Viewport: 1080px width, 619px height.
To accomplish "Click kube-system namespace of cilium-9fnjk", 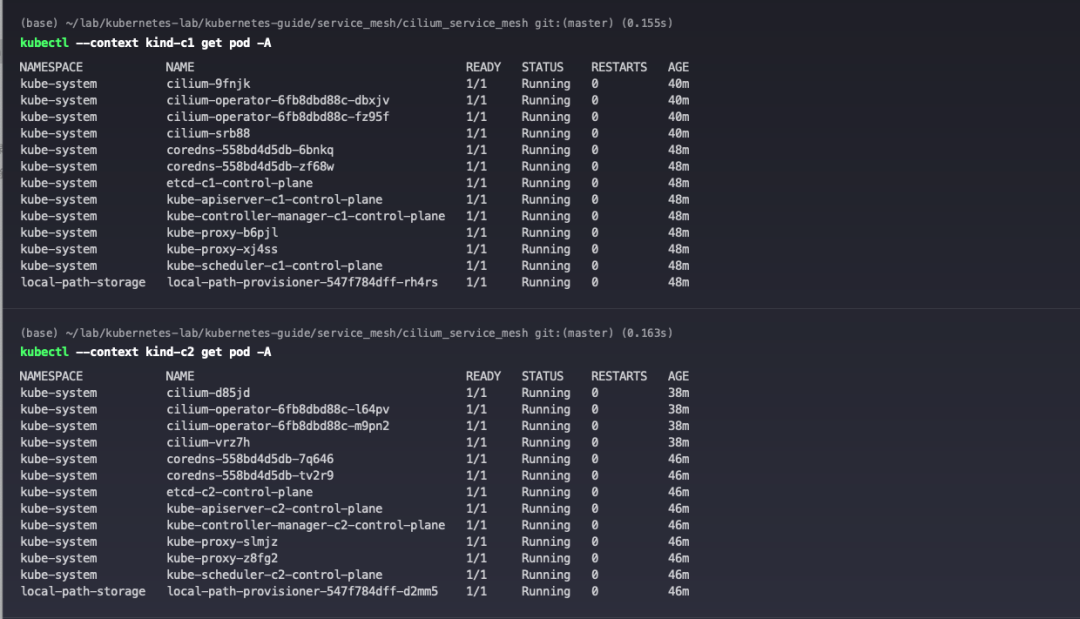I will pos(59,84).
